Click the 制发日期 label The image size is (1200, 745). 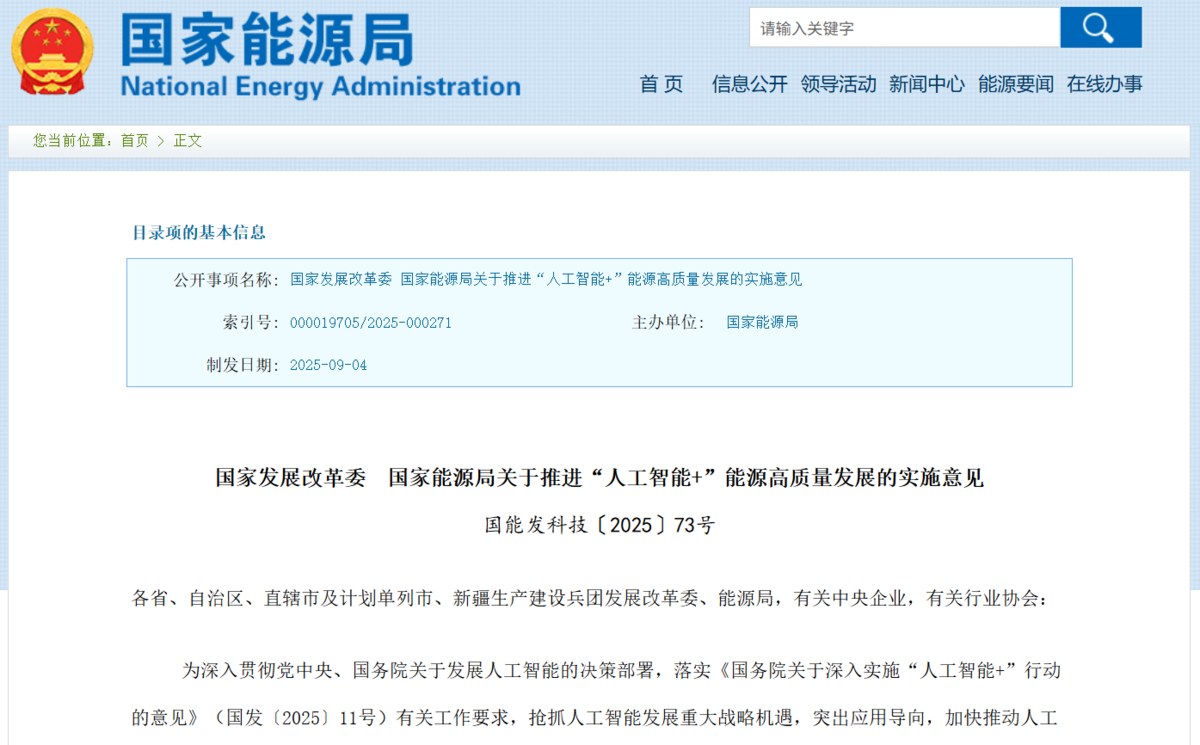(243, 366)
